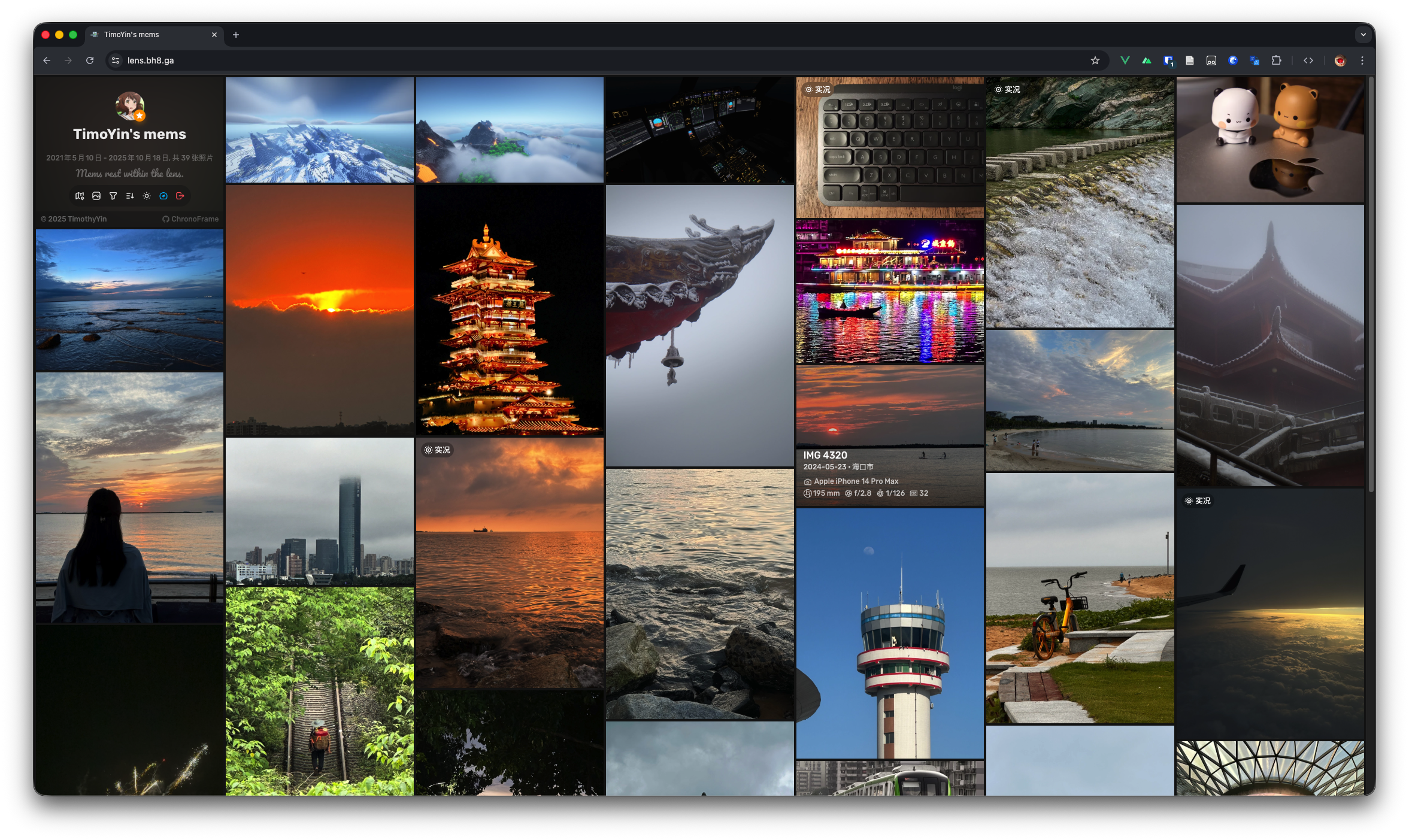Screen dimensions: 1409x840
Task: Open the Bitwarden extension icon
Action: tap(1168, 60)
